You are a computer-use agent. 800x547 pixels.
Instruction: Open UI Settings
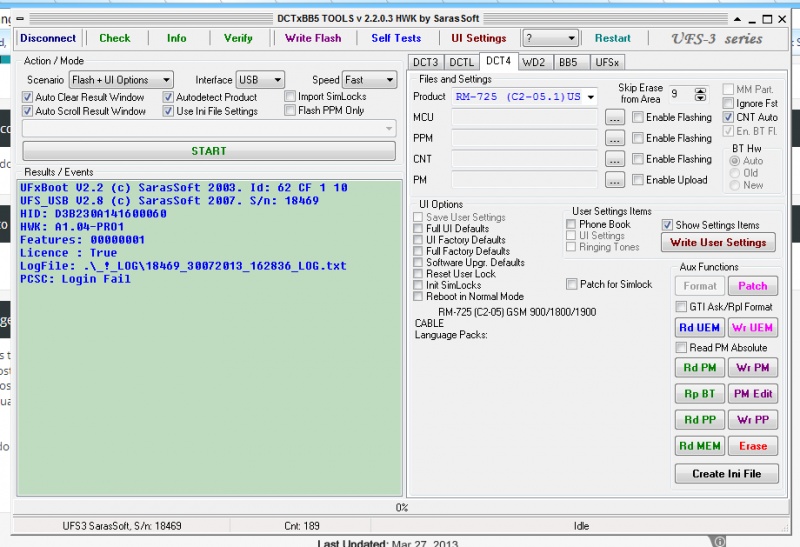[x=479, y=38]
